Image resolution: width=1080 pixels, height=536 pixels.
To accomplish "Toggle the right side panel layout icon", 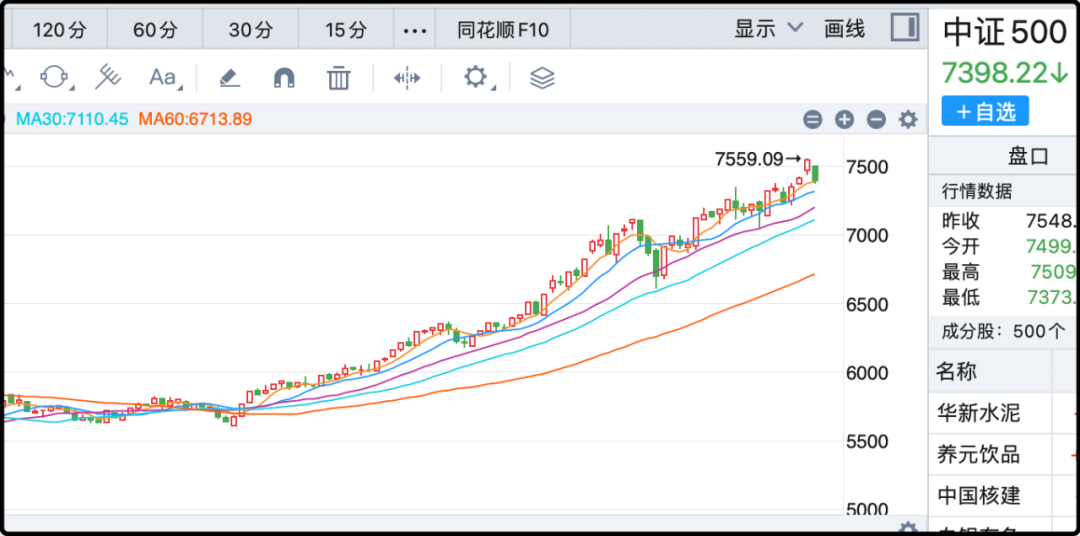I will (904, 28).
